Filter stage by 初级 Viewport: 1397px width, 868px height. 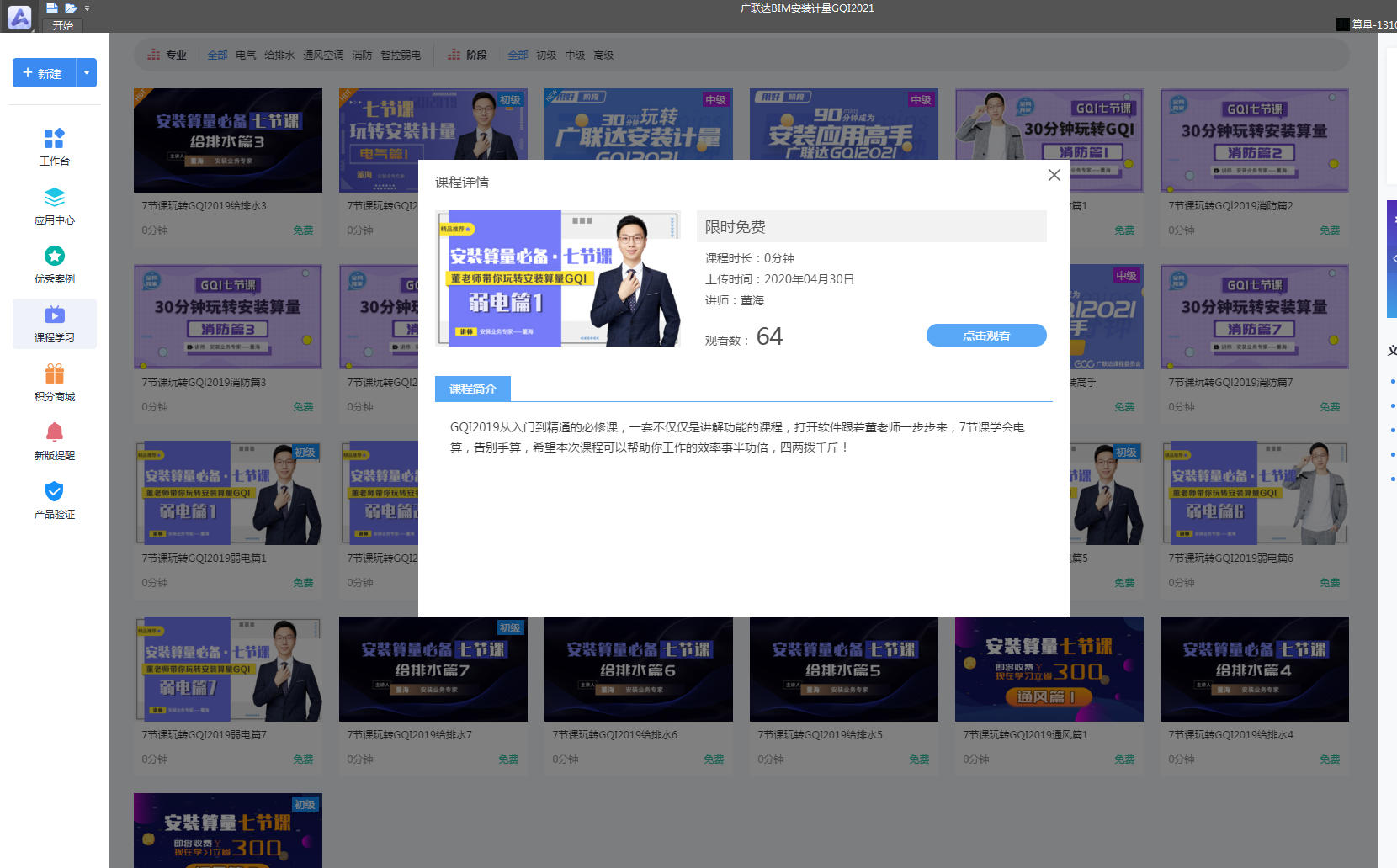tap(546, 56)
